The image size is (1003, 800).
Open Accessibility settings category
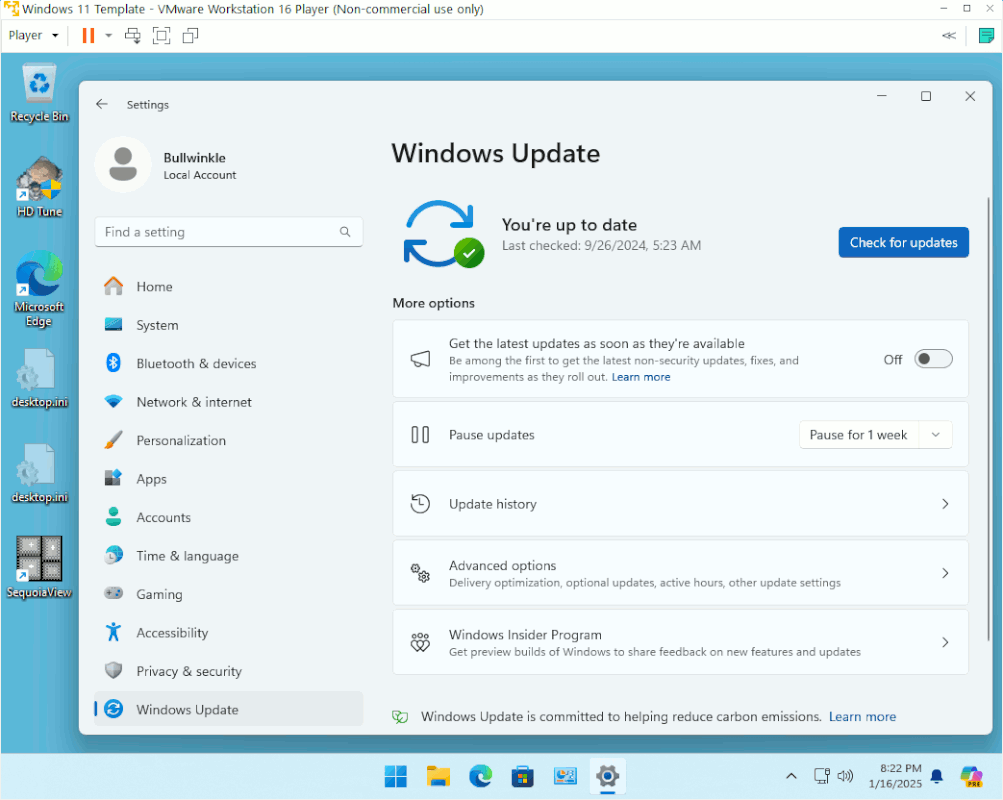point(228,632)
